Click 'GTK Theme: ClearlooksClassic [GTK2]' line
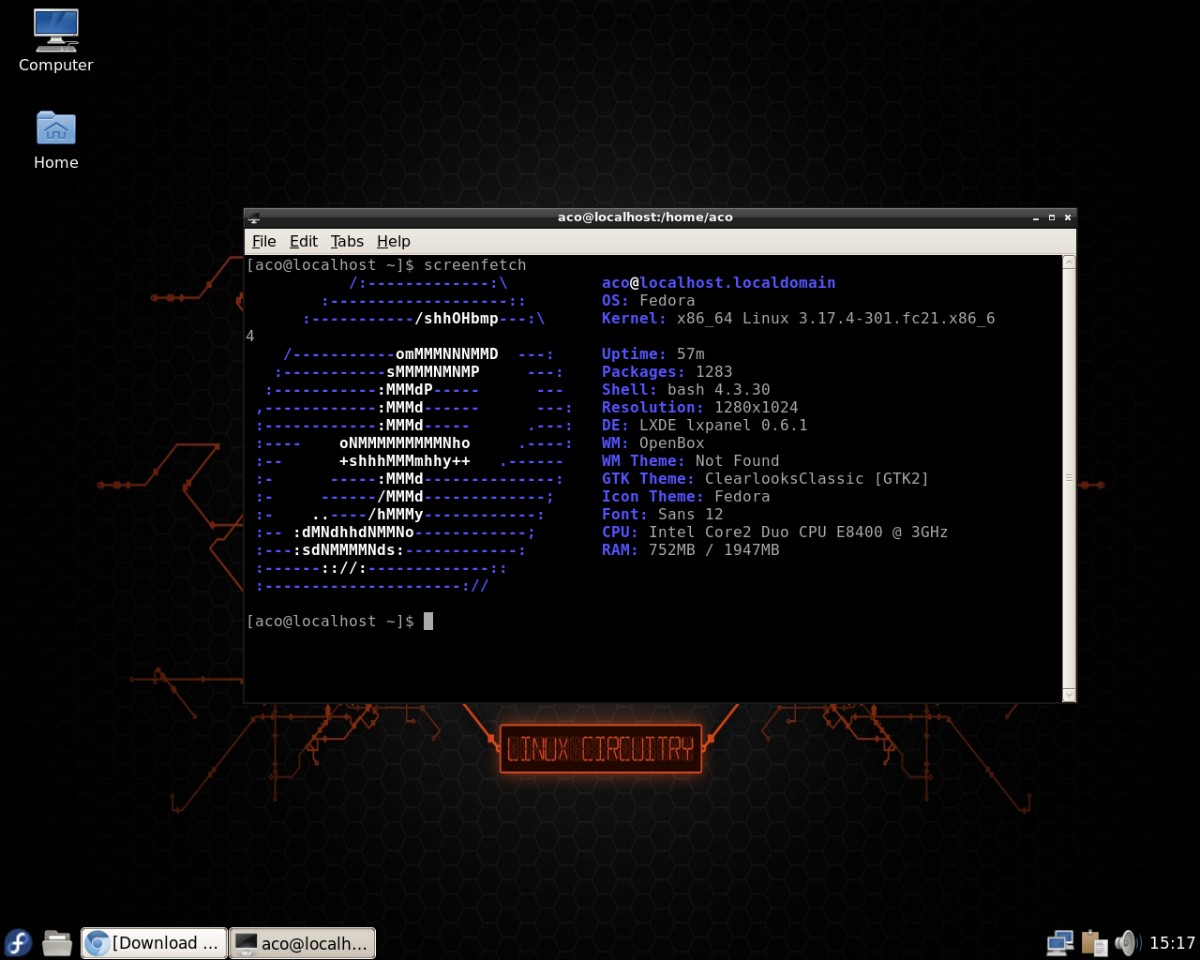 click(x=765, y=479)
